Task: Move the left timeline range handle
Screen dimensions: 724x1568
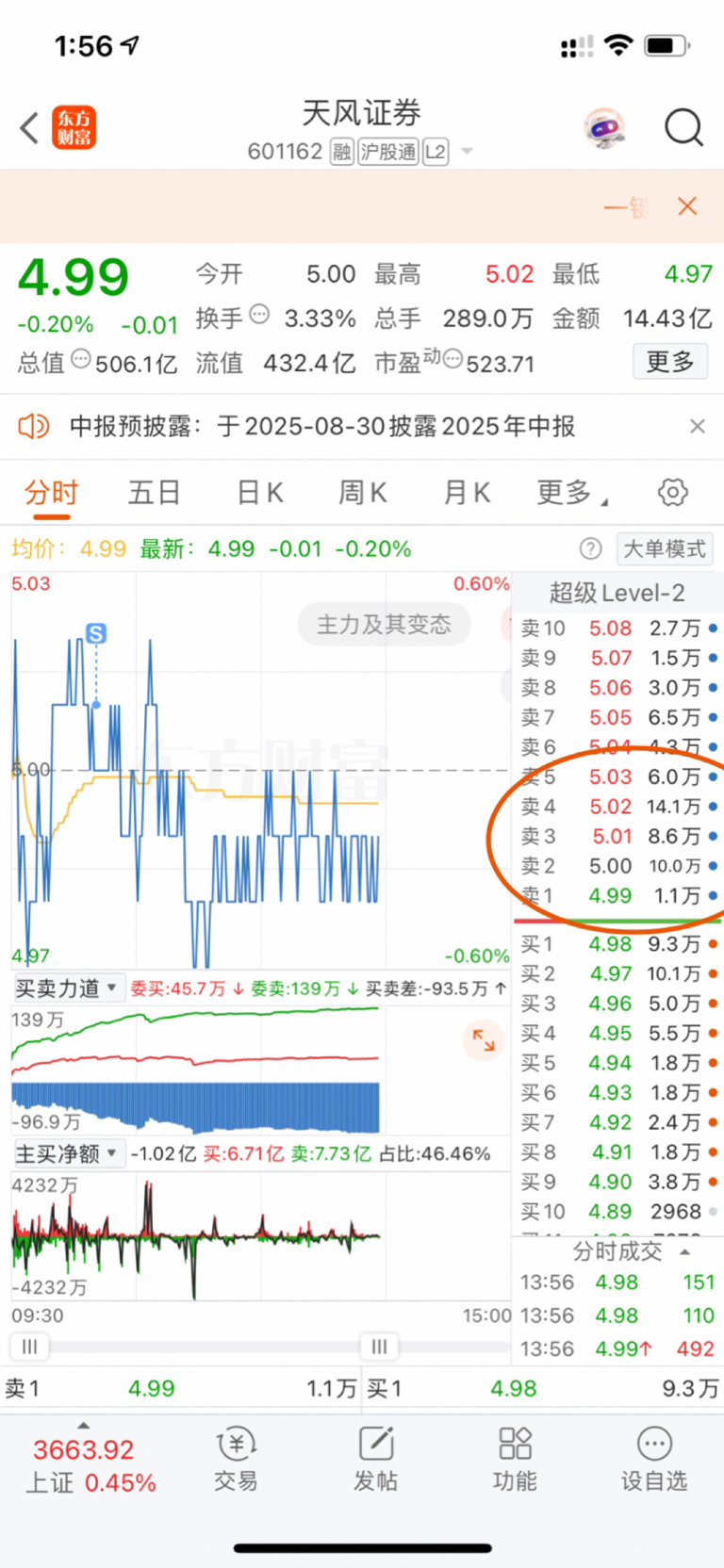Action: (29, 1347)
